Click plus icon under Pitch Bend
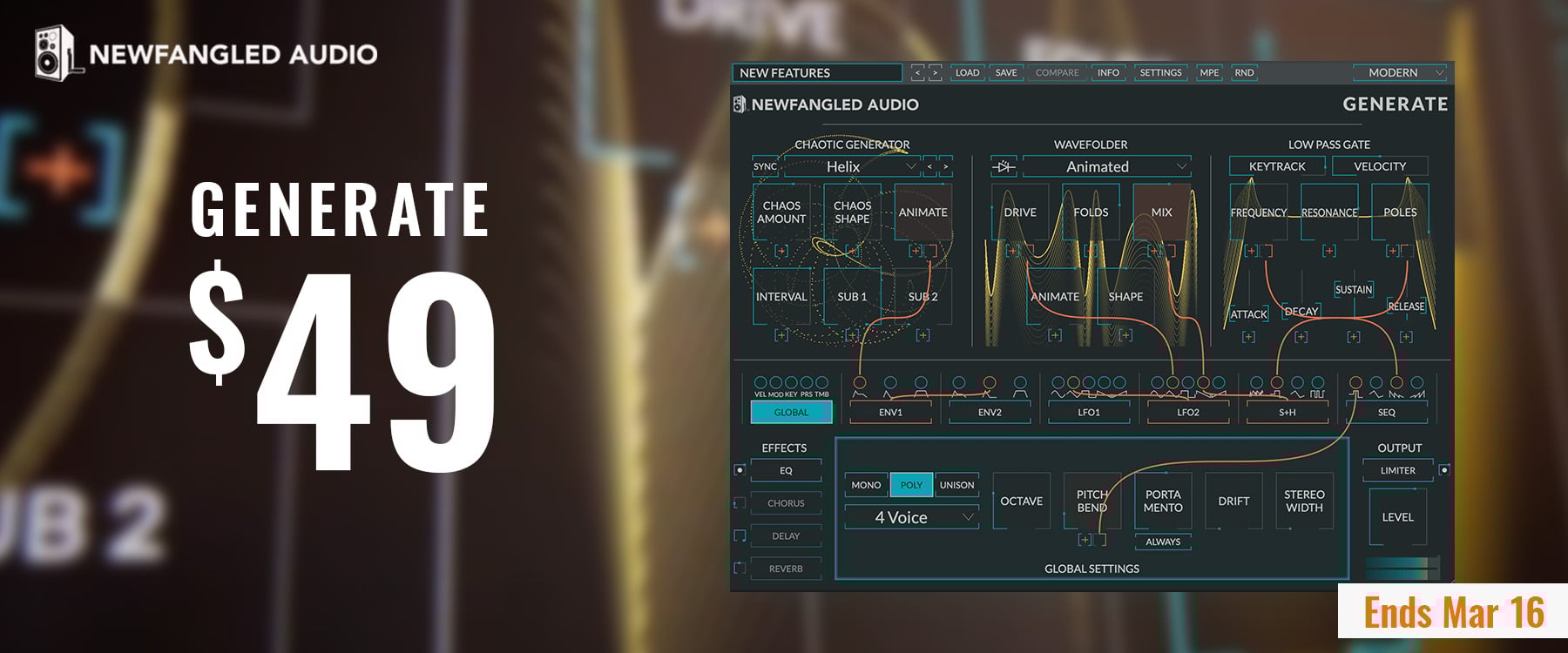 tap(1085, 540)
